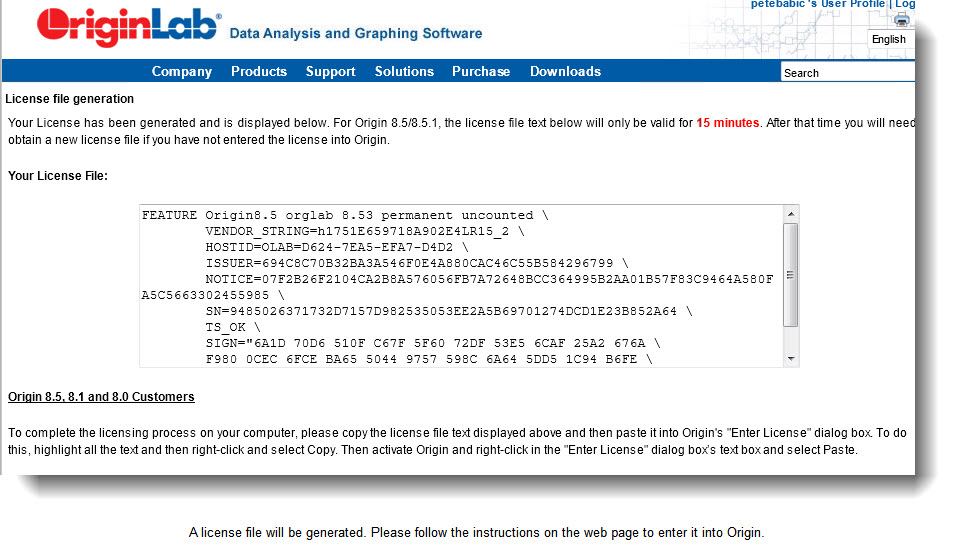Screen dimensions: 955x549
Task: Open the Support menu
Action: click(331, 71)
